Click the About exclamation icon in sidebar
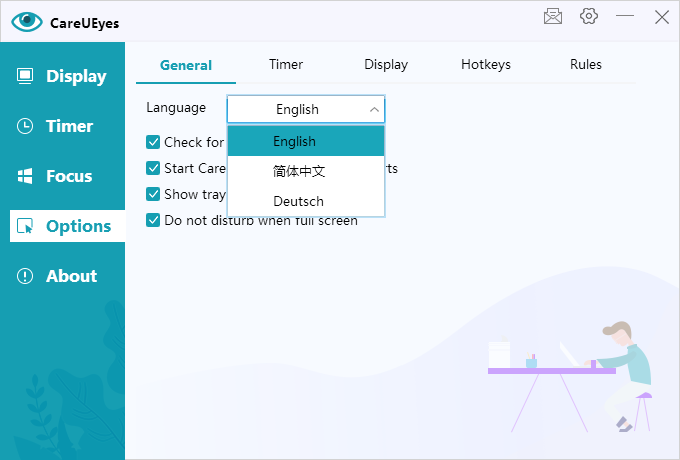This screenshot has height=460, width=680. click(25, 276)
